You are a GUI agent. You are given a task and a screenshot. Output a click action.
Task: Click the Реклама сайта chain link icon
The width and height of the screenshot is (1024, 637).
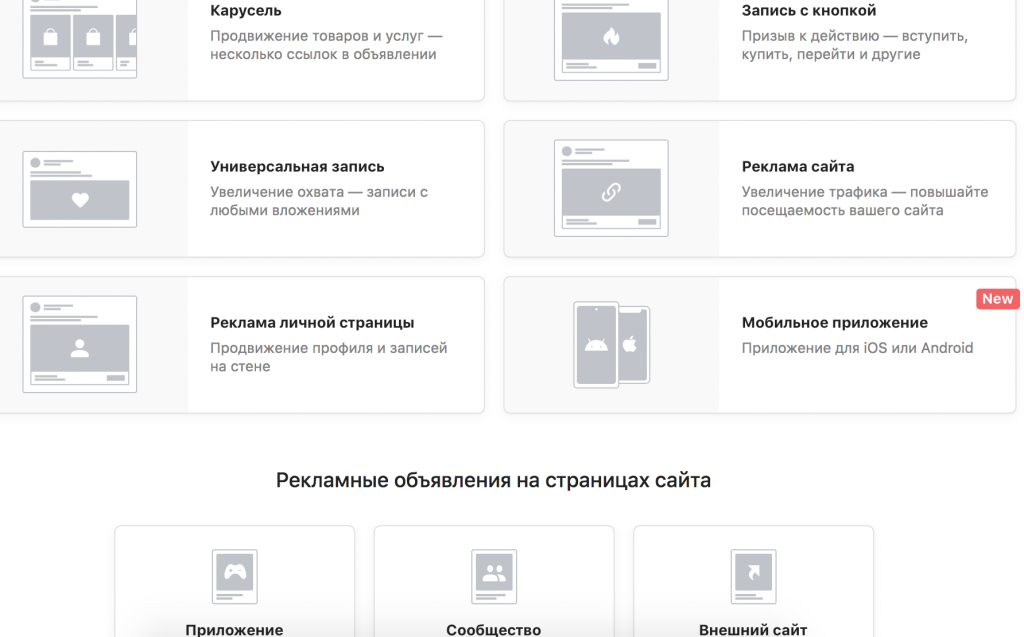[x=611, y=192]
